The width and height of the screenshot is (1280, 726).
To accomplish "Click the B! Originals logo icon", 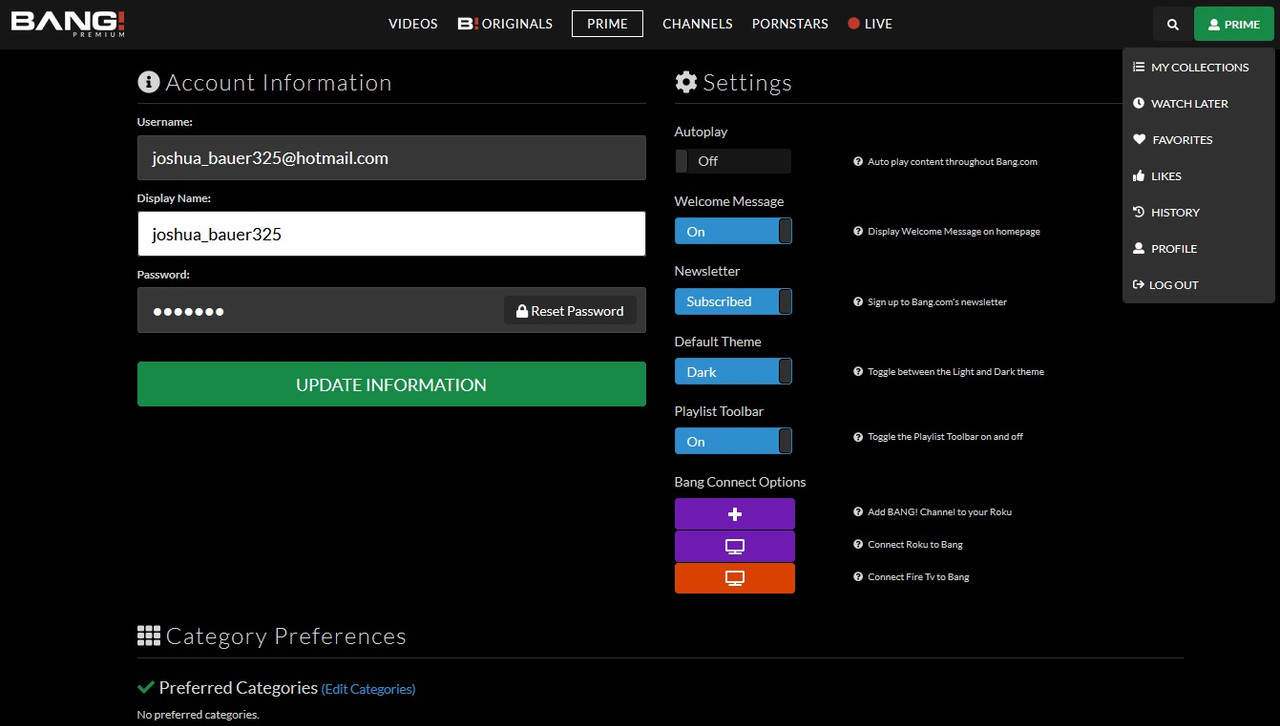I will (x=467, y=24).
